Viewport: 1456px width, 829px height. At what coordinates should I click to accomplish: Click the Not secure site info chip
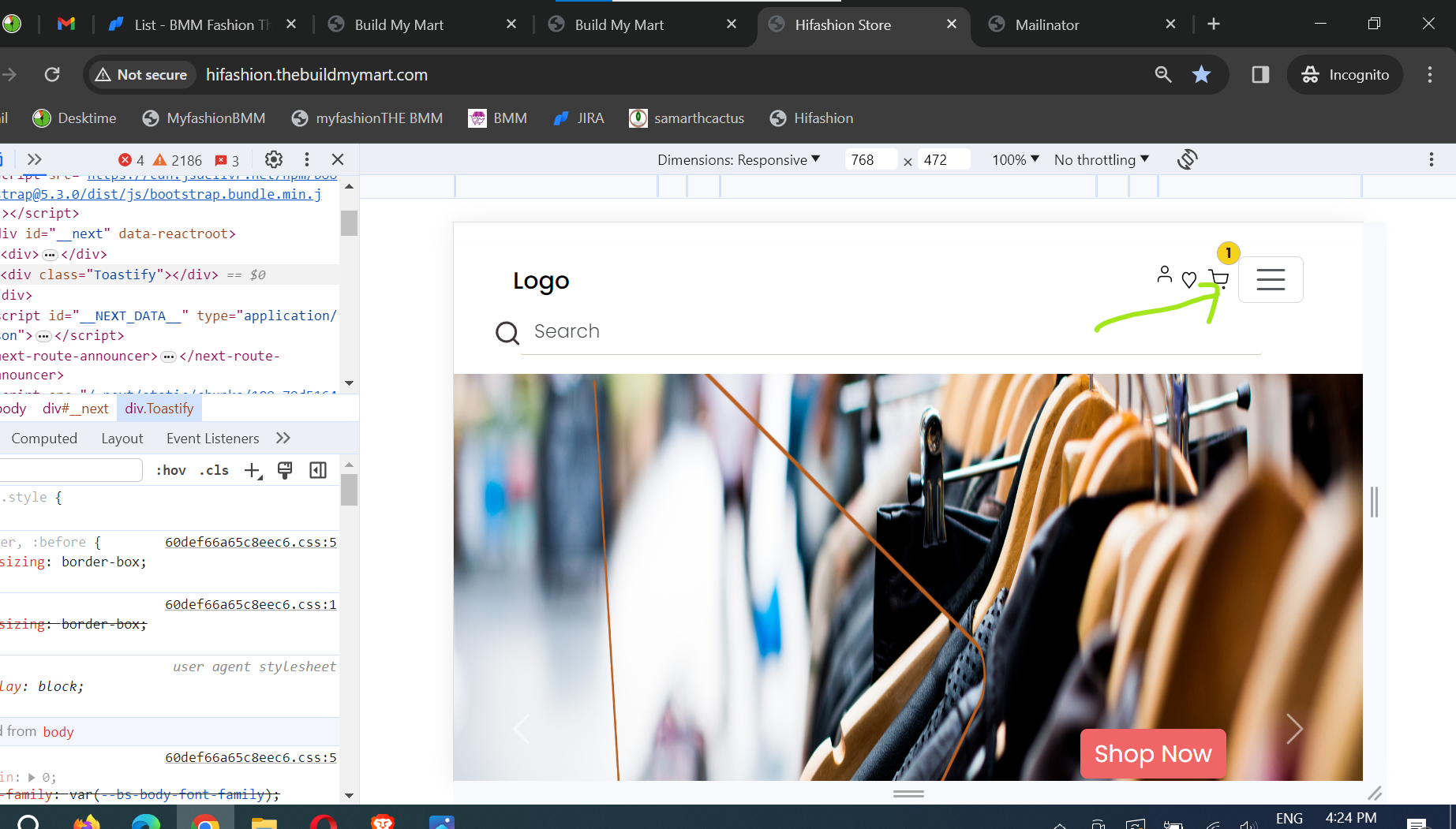[x=141, y=75]
